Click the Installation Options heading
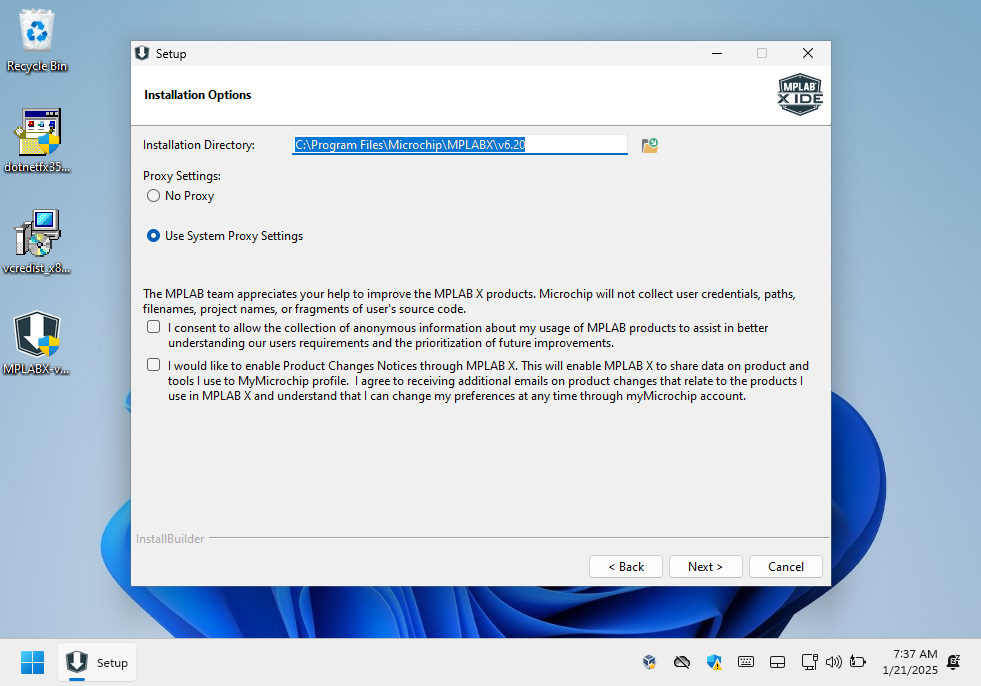The image size is (981, 686). pyautogui.click(x=198, y=95)
